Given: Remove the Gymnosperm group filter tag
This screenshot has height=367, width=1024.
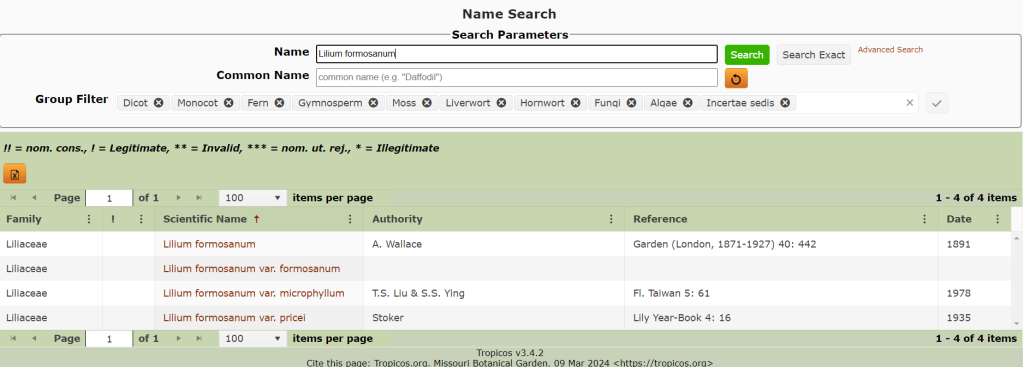Looking at the screenshot, I should 373,103.
